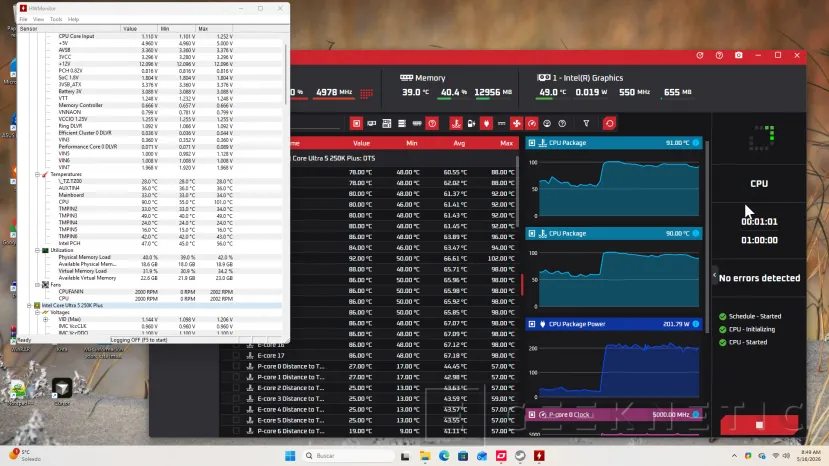This screenshot has height=466, width=829.
Task: Open the View menu in HWMonitor
Action: click(x=38, y=19)
